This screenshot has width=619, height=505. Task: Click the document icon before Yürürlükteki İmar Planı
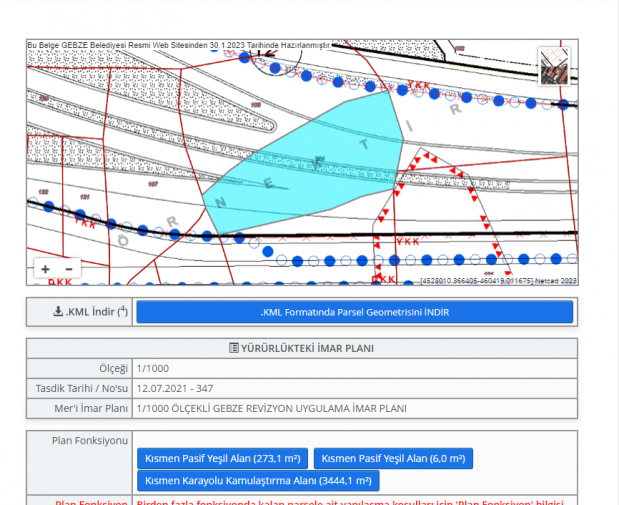[x=233, y=349]
